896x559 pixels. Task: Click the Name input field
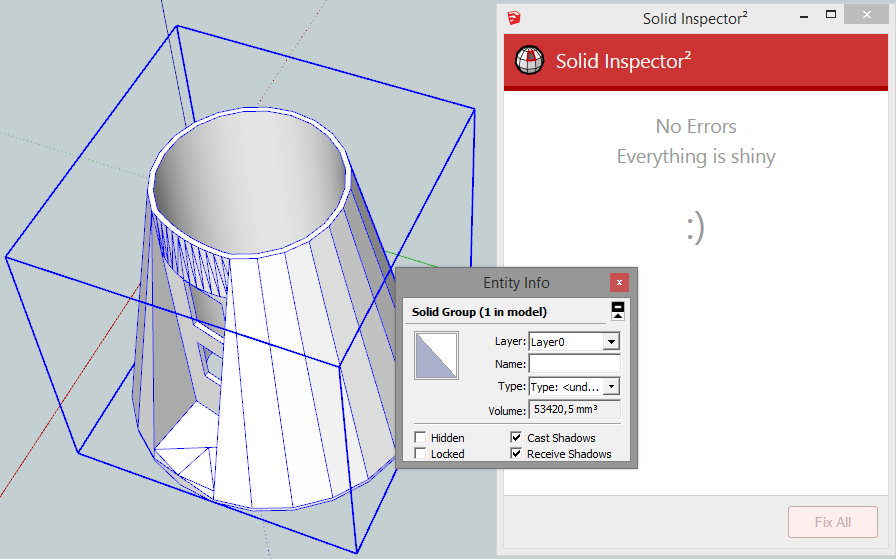point(574,364)
